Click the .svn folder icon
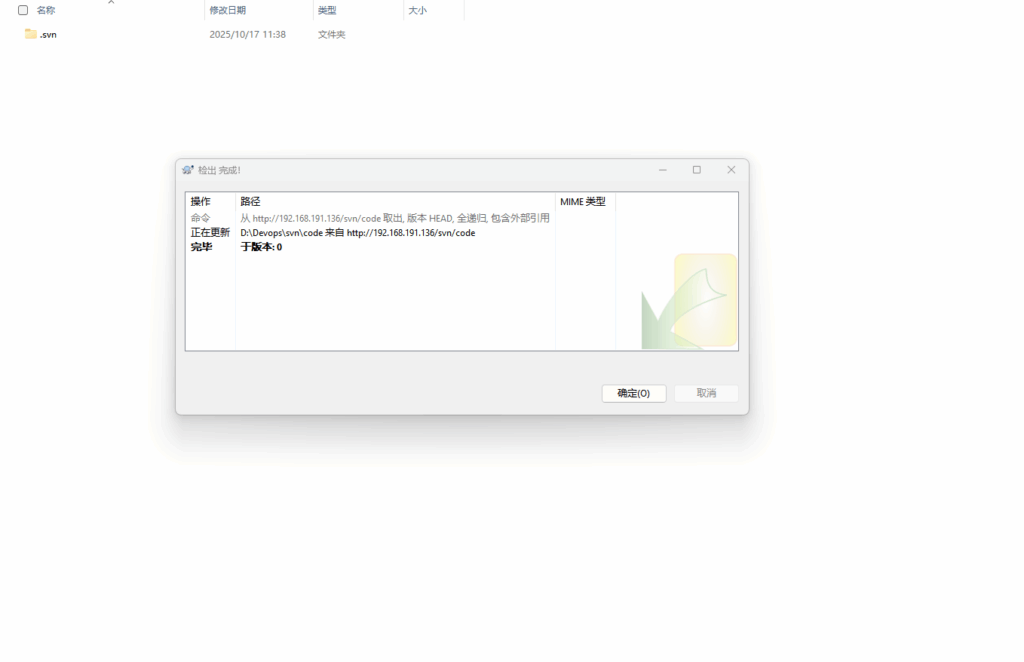 31,34
